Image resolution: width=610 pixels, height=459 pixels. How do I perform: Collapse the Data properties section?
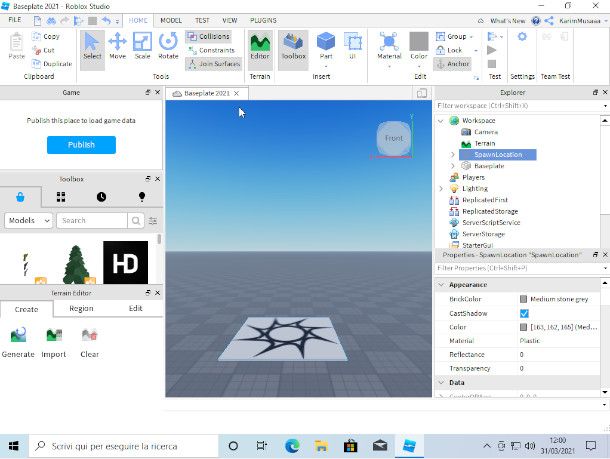coord(441,382)
